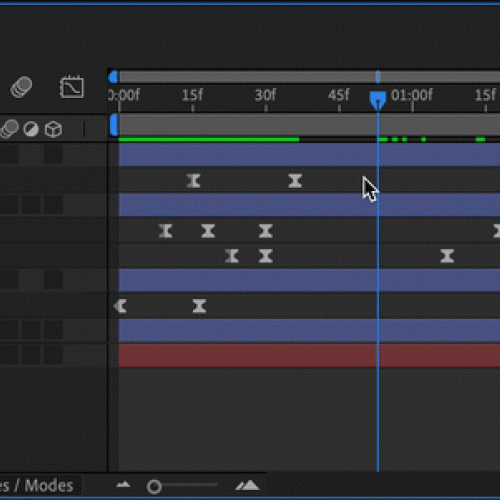Select the keyframe near 01:07f

click(447, 256)
